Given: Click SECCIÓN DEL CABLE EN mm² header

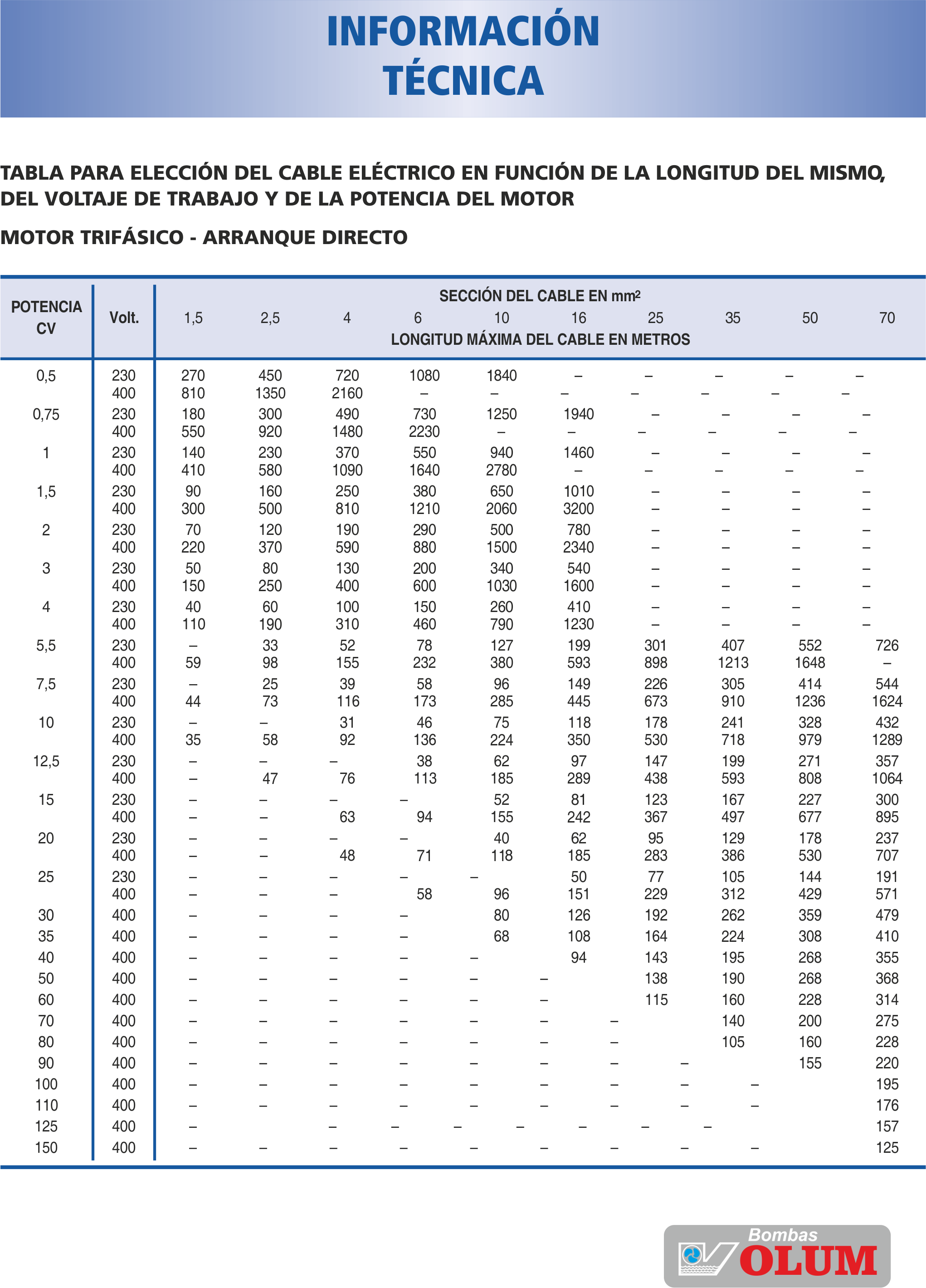Looking at the screenshot, I should (539, 296).
